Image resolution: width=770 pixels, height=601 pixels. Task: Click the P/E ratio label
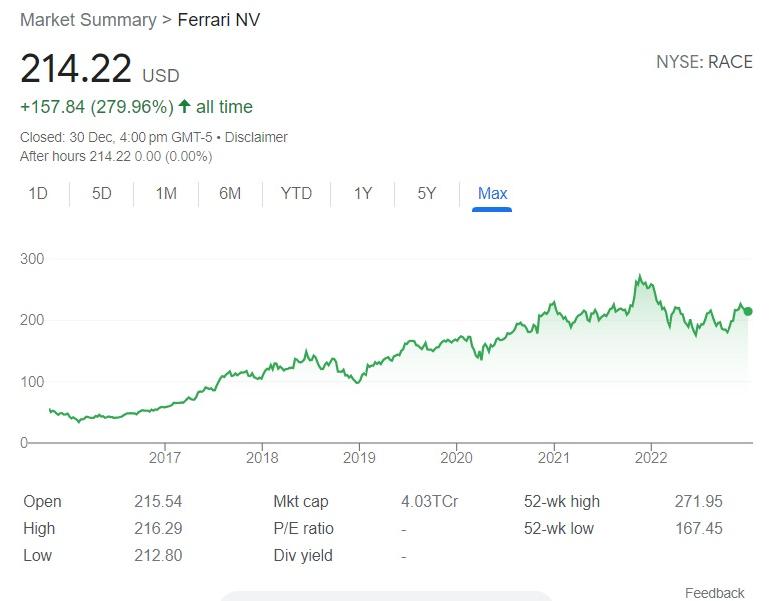pos(303,528)
